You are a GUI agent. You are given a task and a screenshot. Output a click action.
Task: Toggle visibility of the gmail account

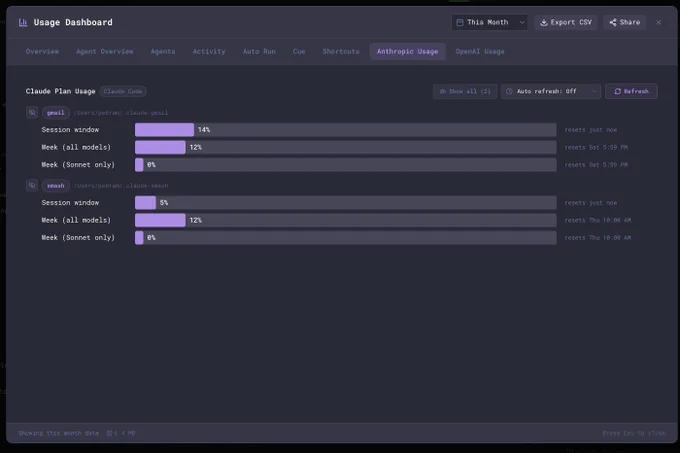pyautogui.click(x=32, y=113)
